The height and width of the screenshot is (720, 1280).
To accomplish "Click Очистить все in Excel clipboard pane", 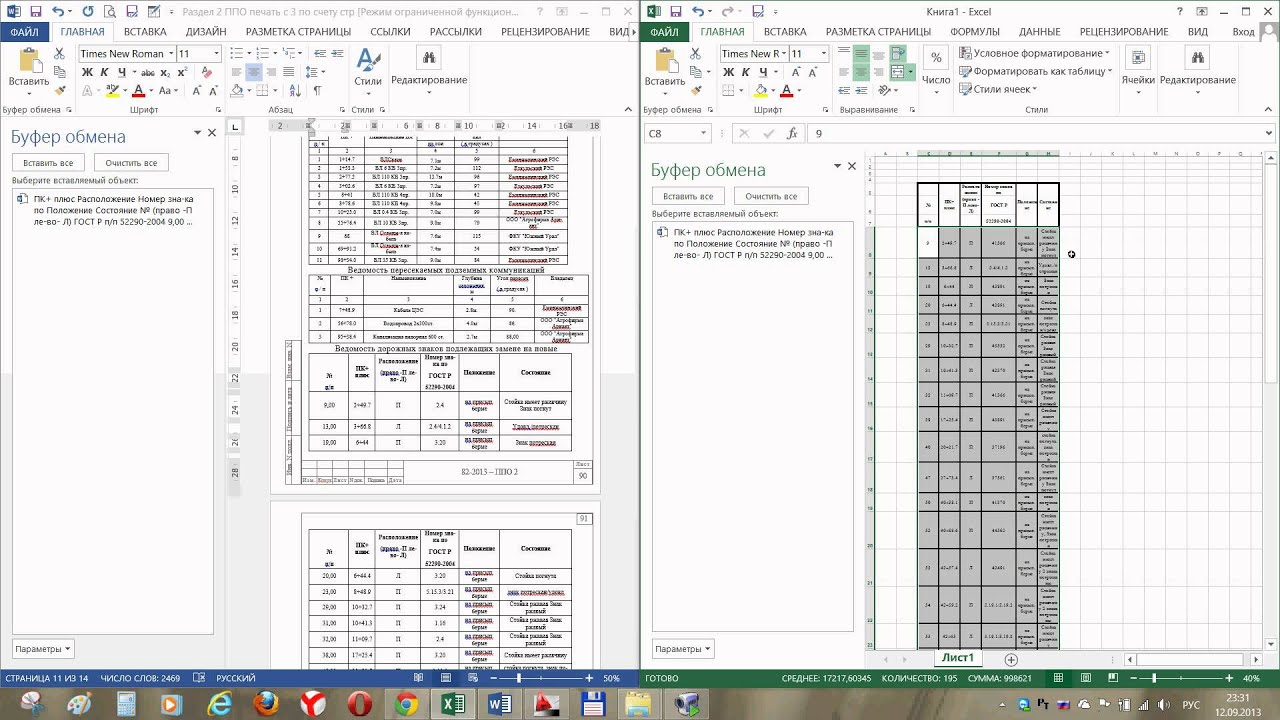I will pos(771,196).
